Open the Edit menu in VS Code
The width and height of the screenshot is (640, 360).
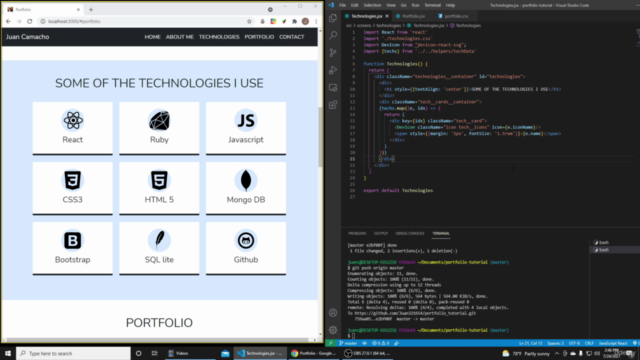coord(355,5)
